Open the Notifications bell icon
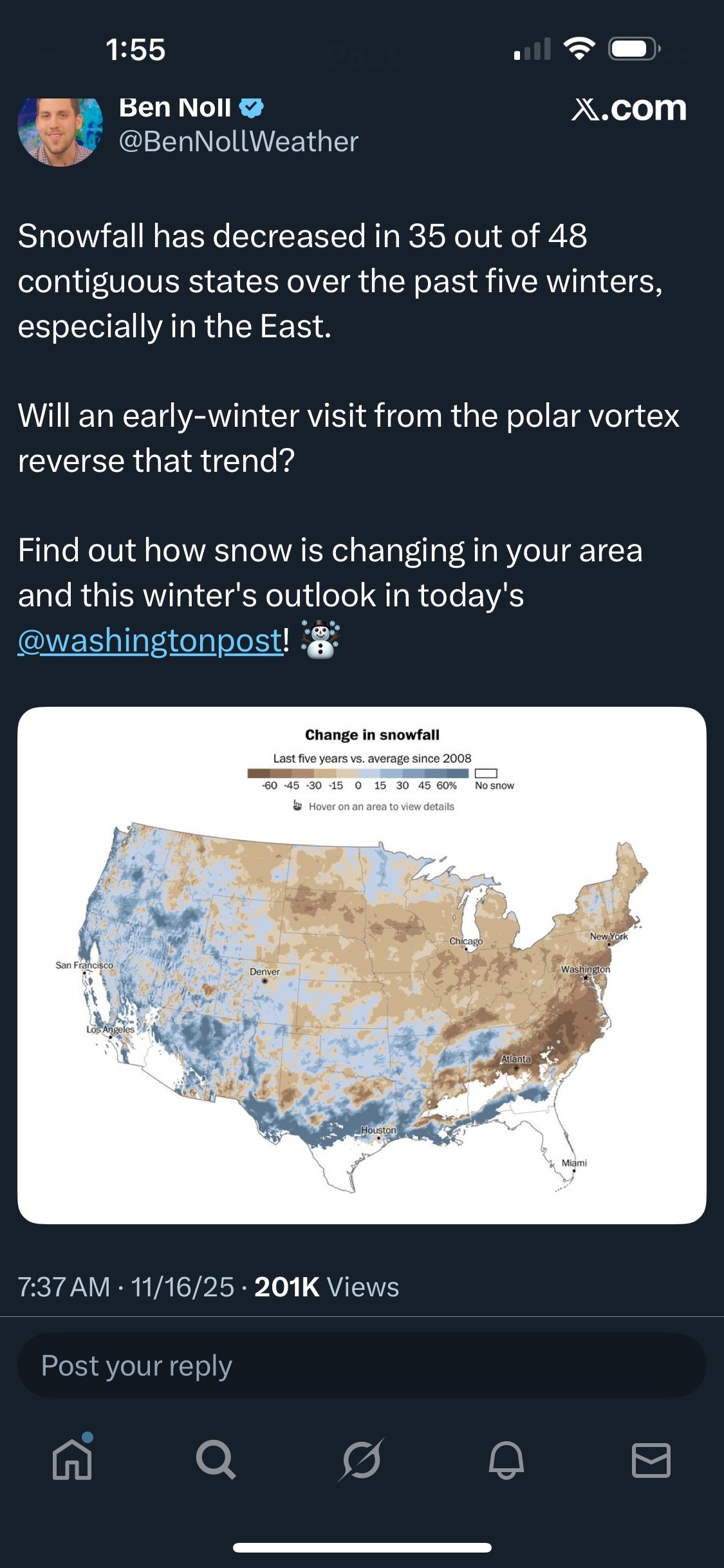Screen dimensions: 724x1568 506,1459
